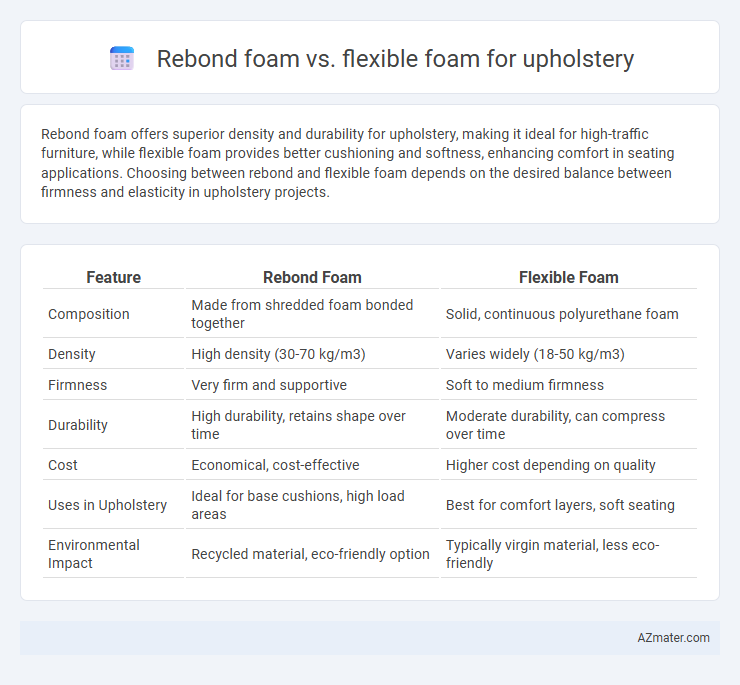Click 'High durability, retains shape over time' cell
Screen dimensions: 740x685
[312, 425]
